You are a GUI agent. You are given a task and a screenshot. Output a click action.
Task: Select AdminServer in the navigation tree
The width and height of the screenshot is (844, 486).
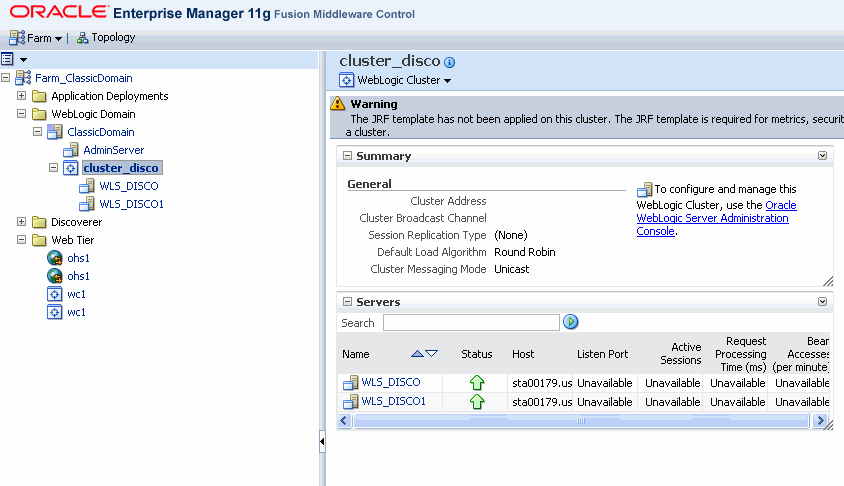113,150
